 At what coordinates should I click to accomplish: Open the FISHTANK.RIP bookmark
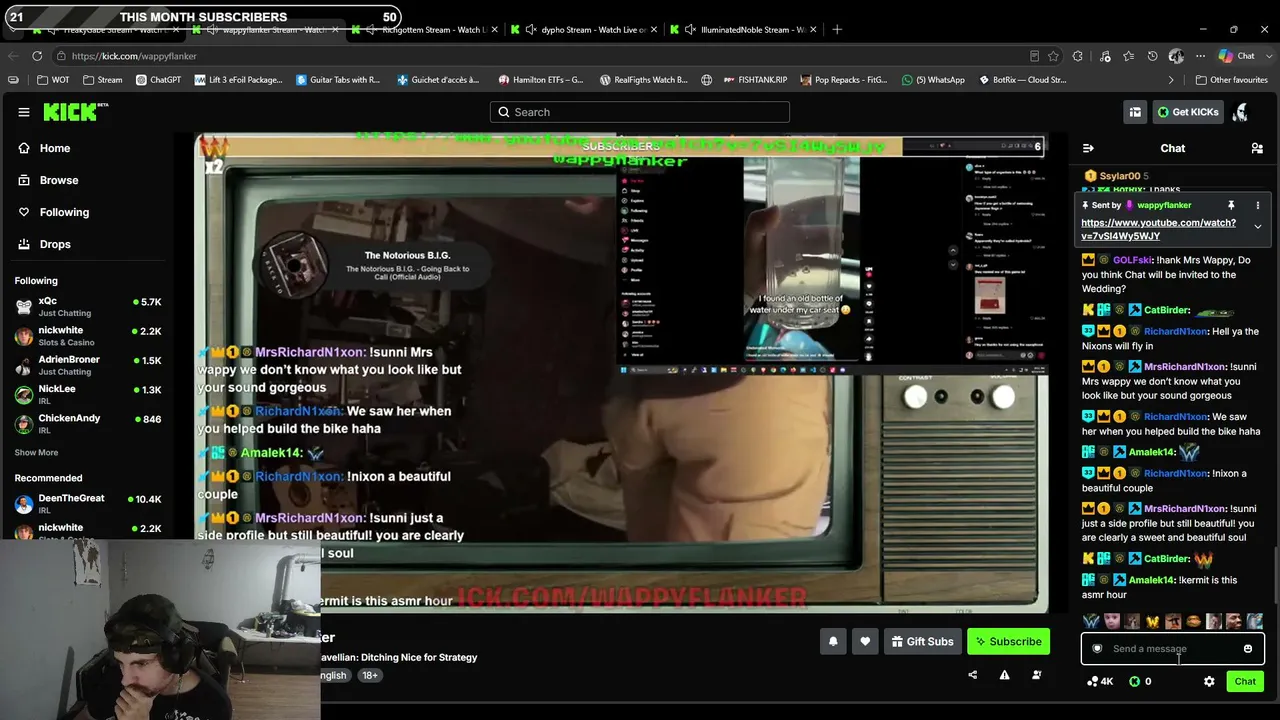click(755, 80)
